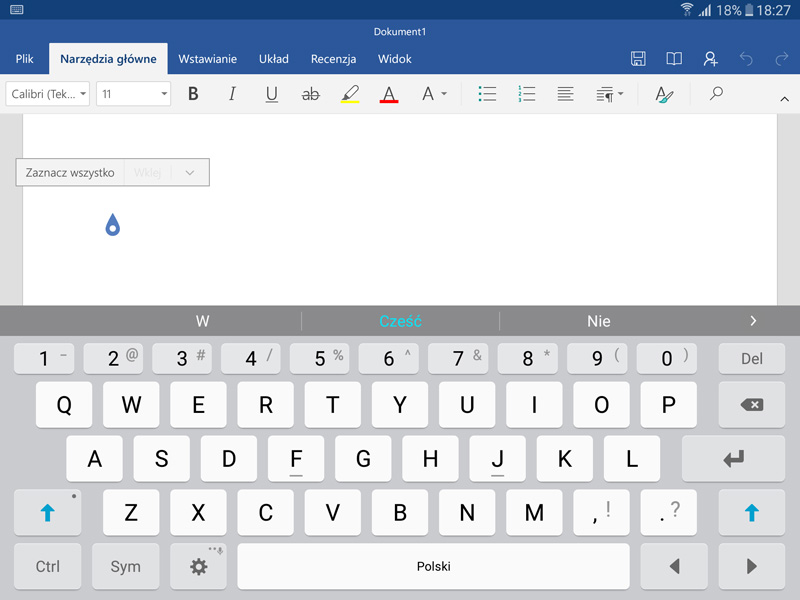
Task: Toggle bold formatting
Action: [193, 94]
